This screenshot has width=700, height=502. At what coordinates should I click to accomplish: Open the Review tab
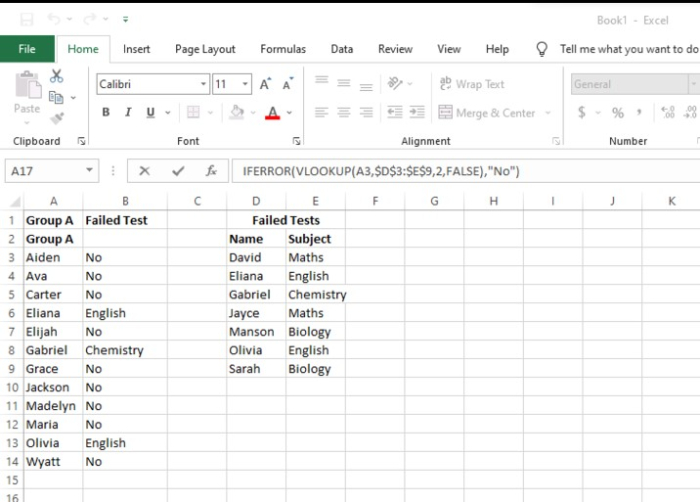tap(395, 49)
